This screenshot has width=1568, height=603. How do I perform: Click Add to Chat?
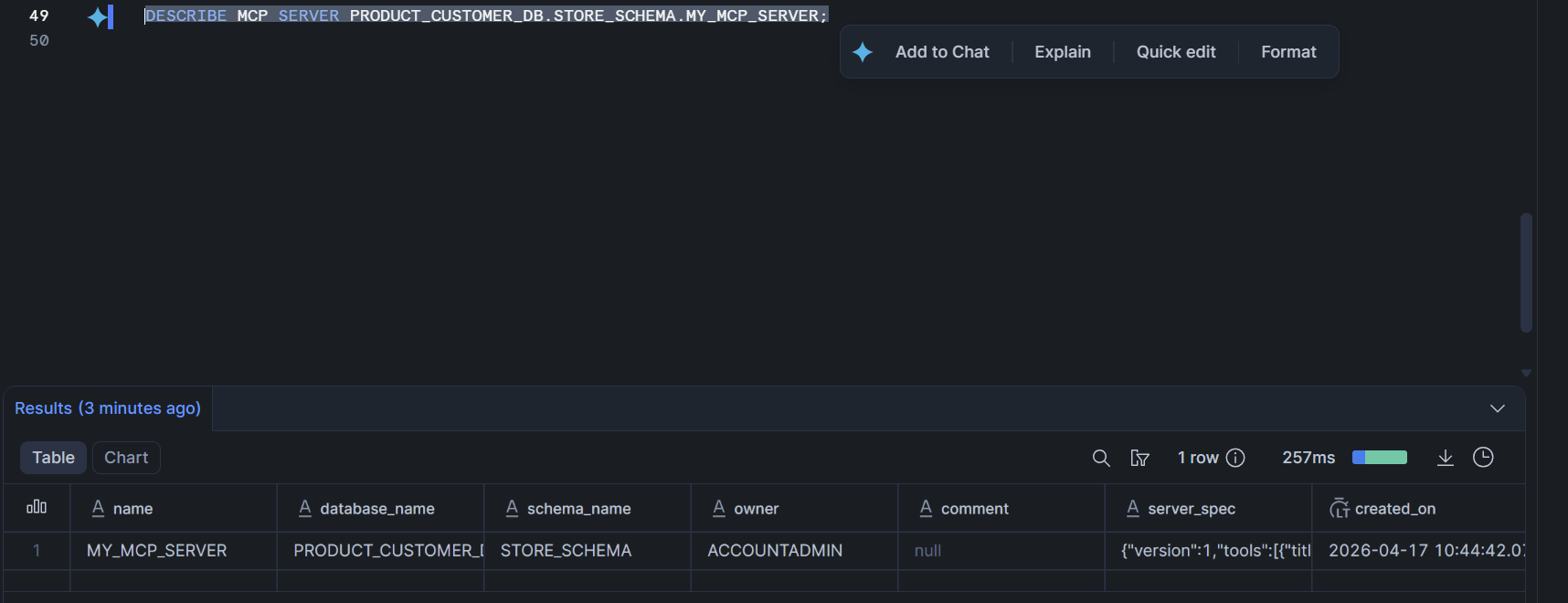pos(942,52)
